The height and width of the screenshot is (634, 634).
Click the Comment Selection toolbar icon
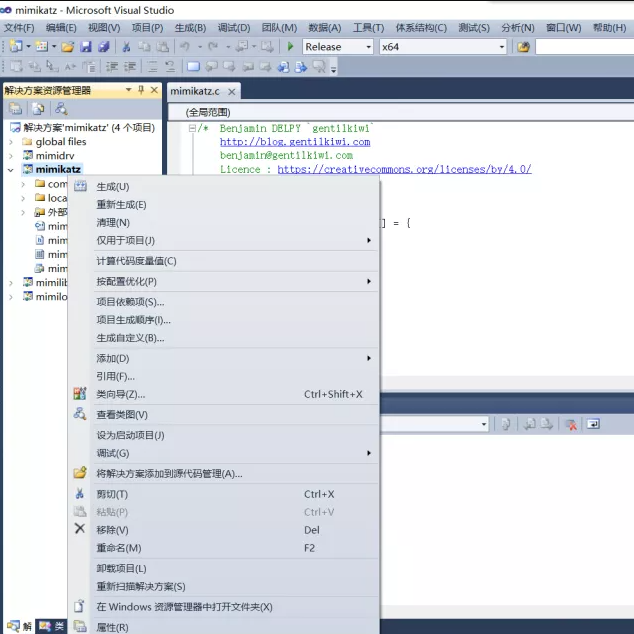[x=152, y=66]
